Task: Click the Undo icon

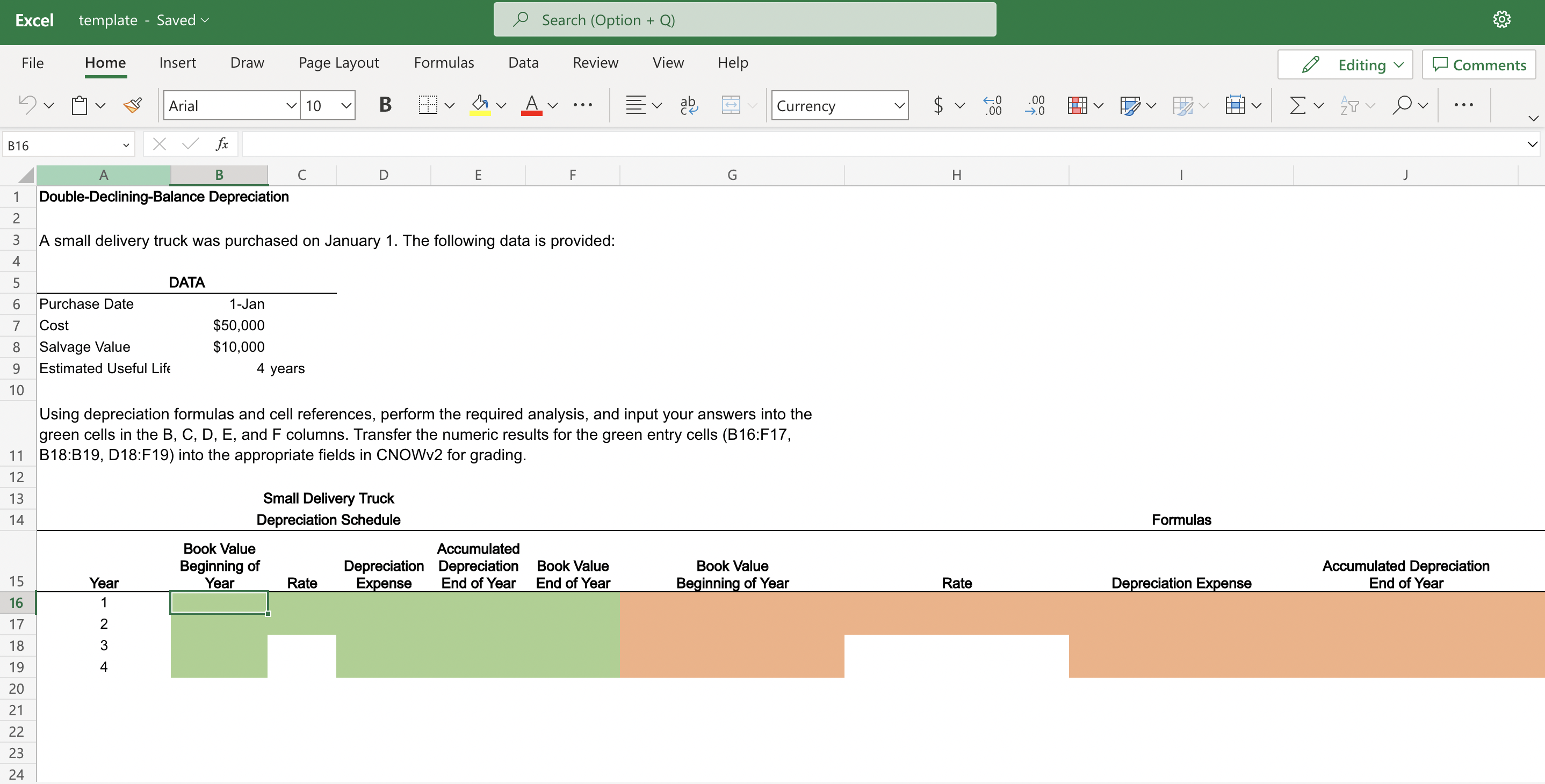Action: [x=27, y=105]
